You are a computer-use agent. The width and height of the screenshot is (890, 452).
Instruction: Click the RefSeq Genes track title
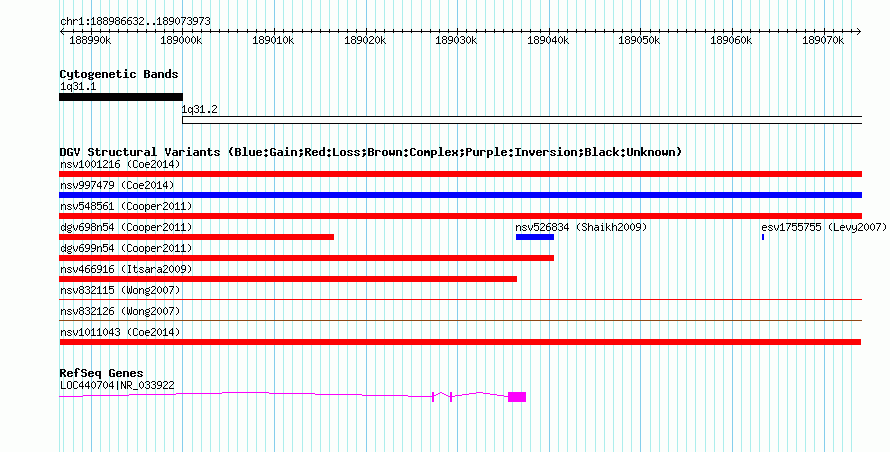pos(101,373)
